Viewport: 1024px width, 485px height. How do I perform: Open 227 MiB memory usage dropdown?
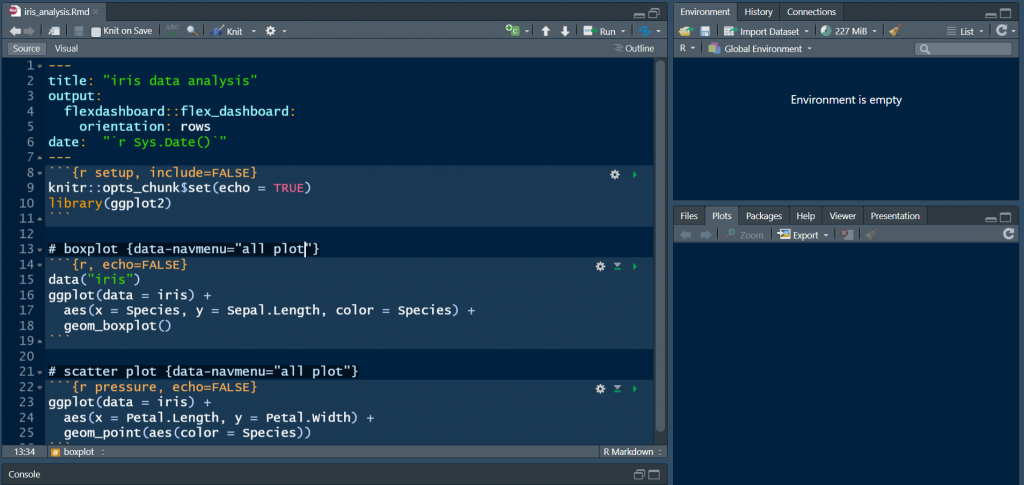tap(849, 31)
